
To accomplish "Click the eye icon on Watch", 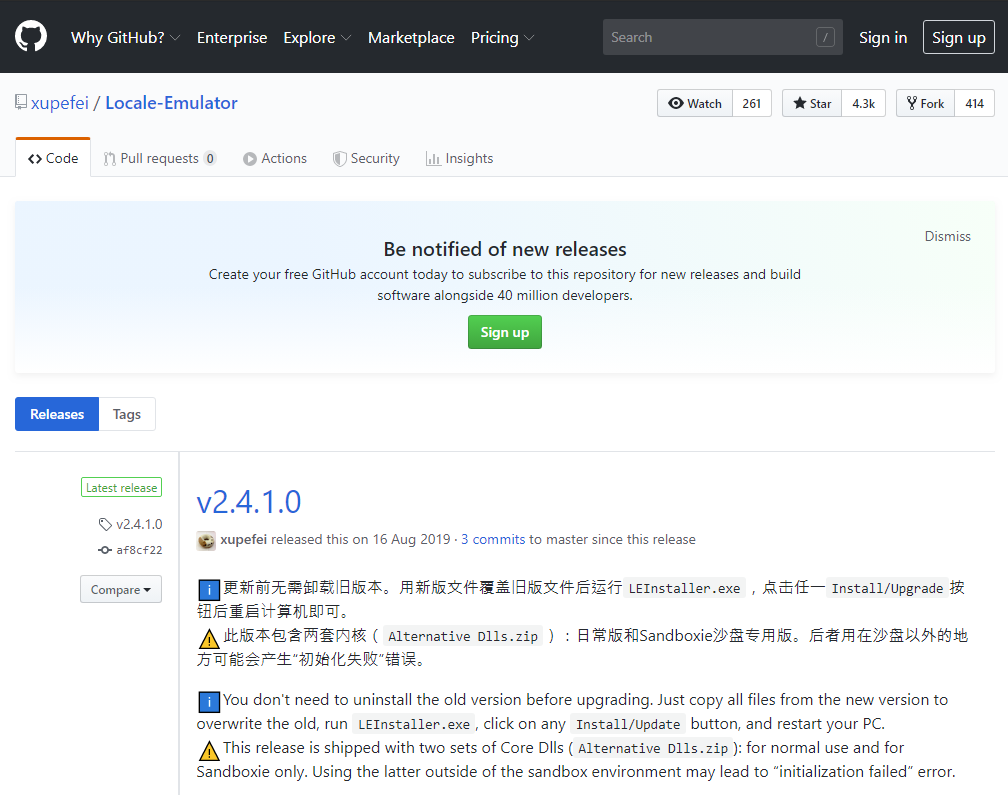I will coord(676,103).
